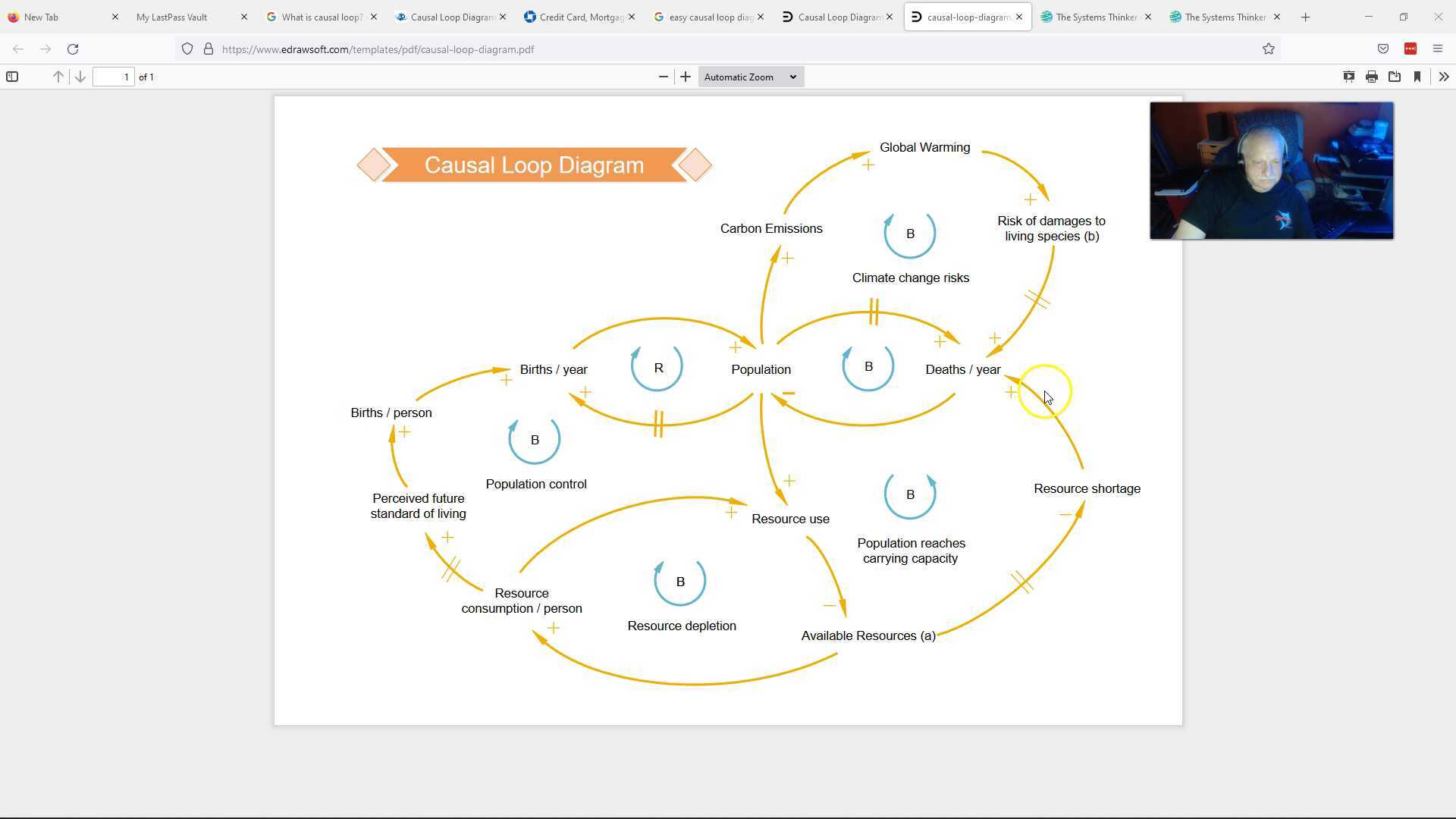
Task: Toggle the PDF sidebar panel
Action: click(12, 77)
